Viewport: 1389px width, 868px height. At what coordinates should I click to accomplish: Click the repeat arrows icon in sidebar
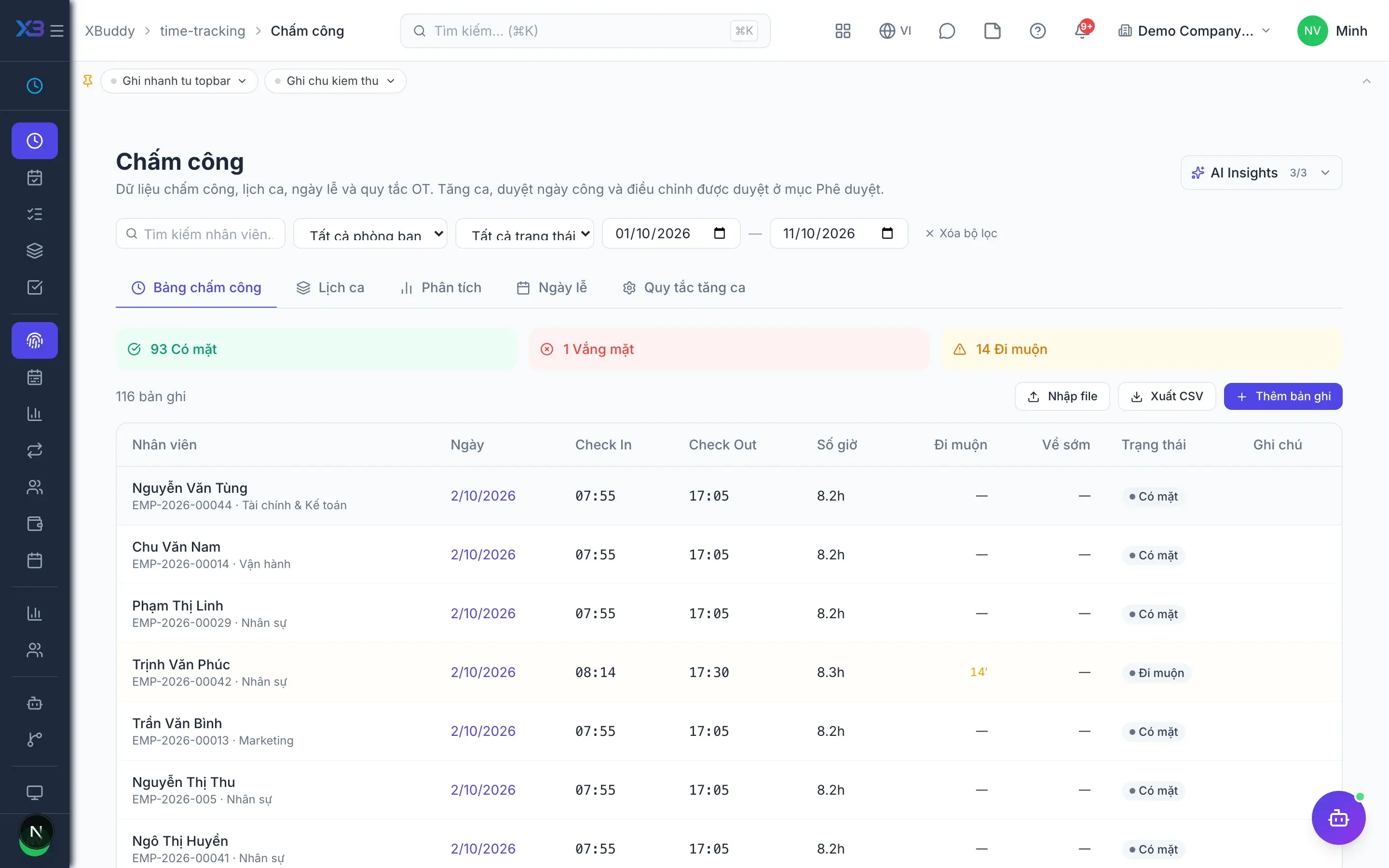35,451
